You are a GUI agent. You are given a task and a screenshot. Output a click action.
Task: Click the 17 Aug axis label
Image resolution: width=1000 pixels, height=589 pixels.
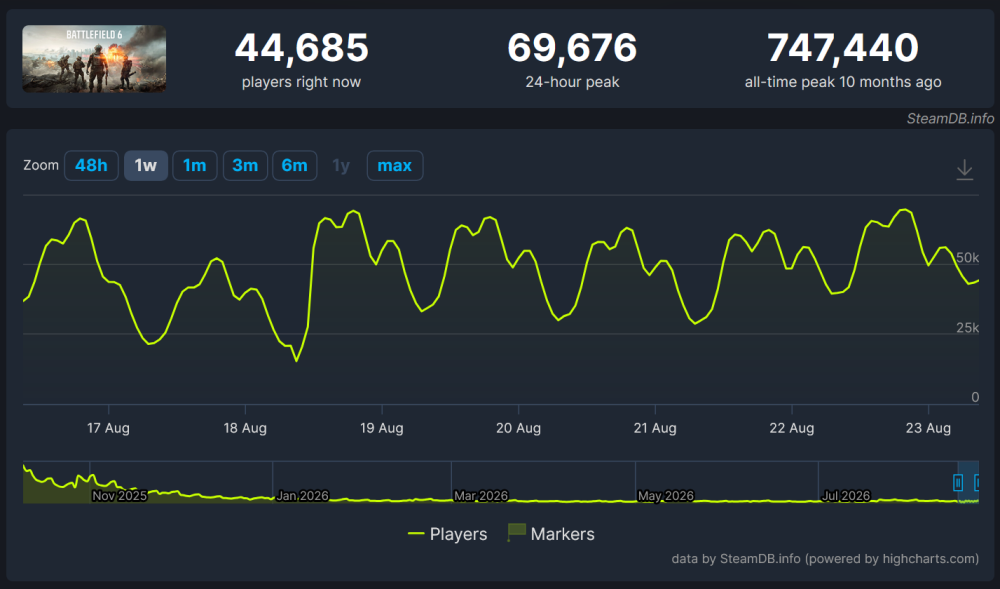tap(108, 428)
